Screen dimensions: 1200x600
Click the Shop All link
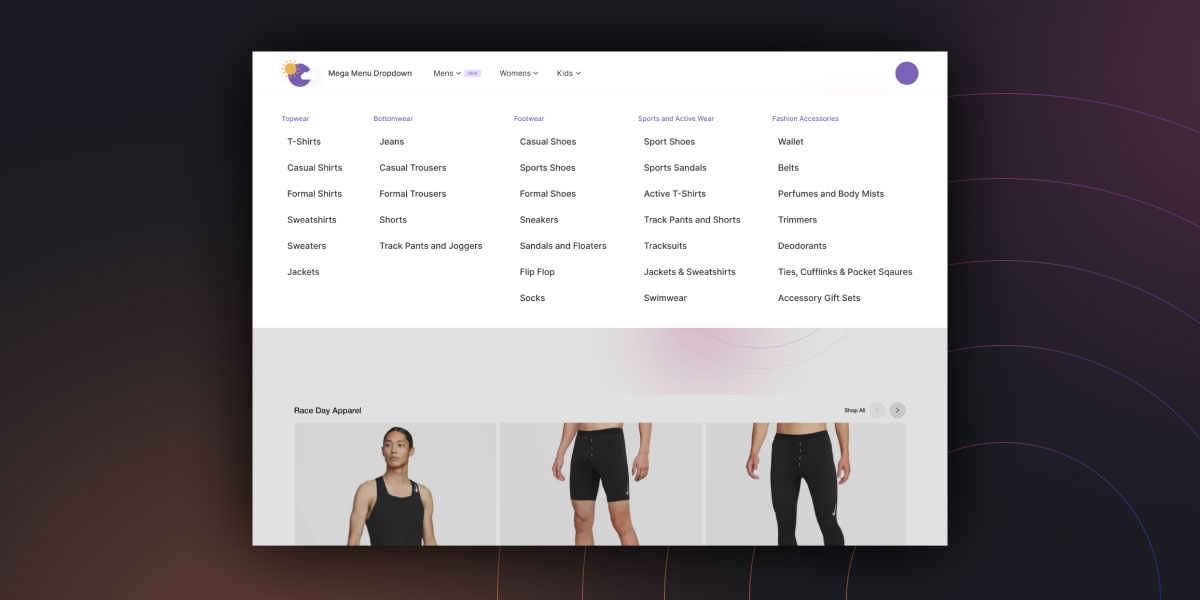tap(854, 410)
